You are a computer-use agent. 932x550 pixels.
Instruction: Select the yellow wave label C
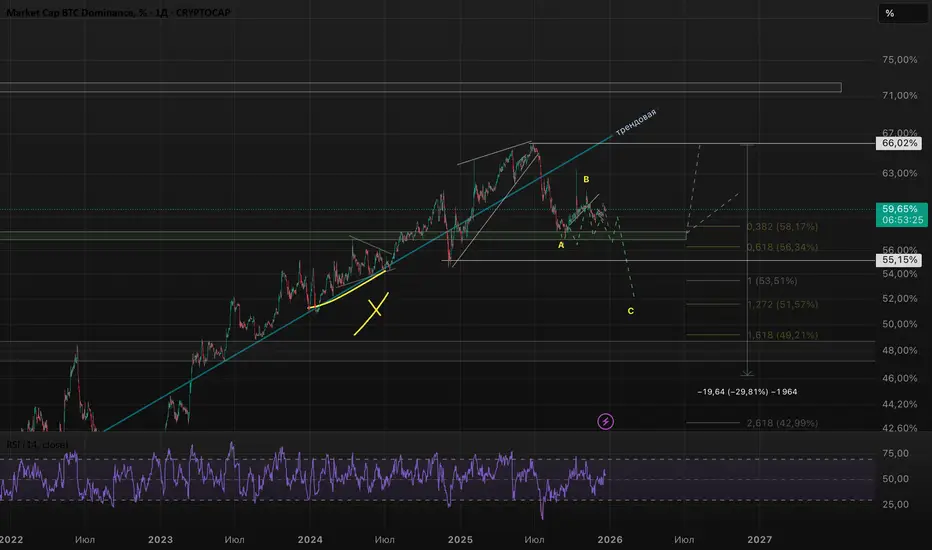(630, 311)
